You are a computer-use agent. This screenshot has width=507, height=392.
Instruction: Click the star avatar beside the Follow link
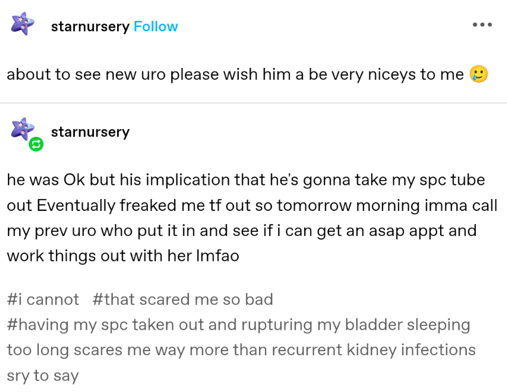22,24
